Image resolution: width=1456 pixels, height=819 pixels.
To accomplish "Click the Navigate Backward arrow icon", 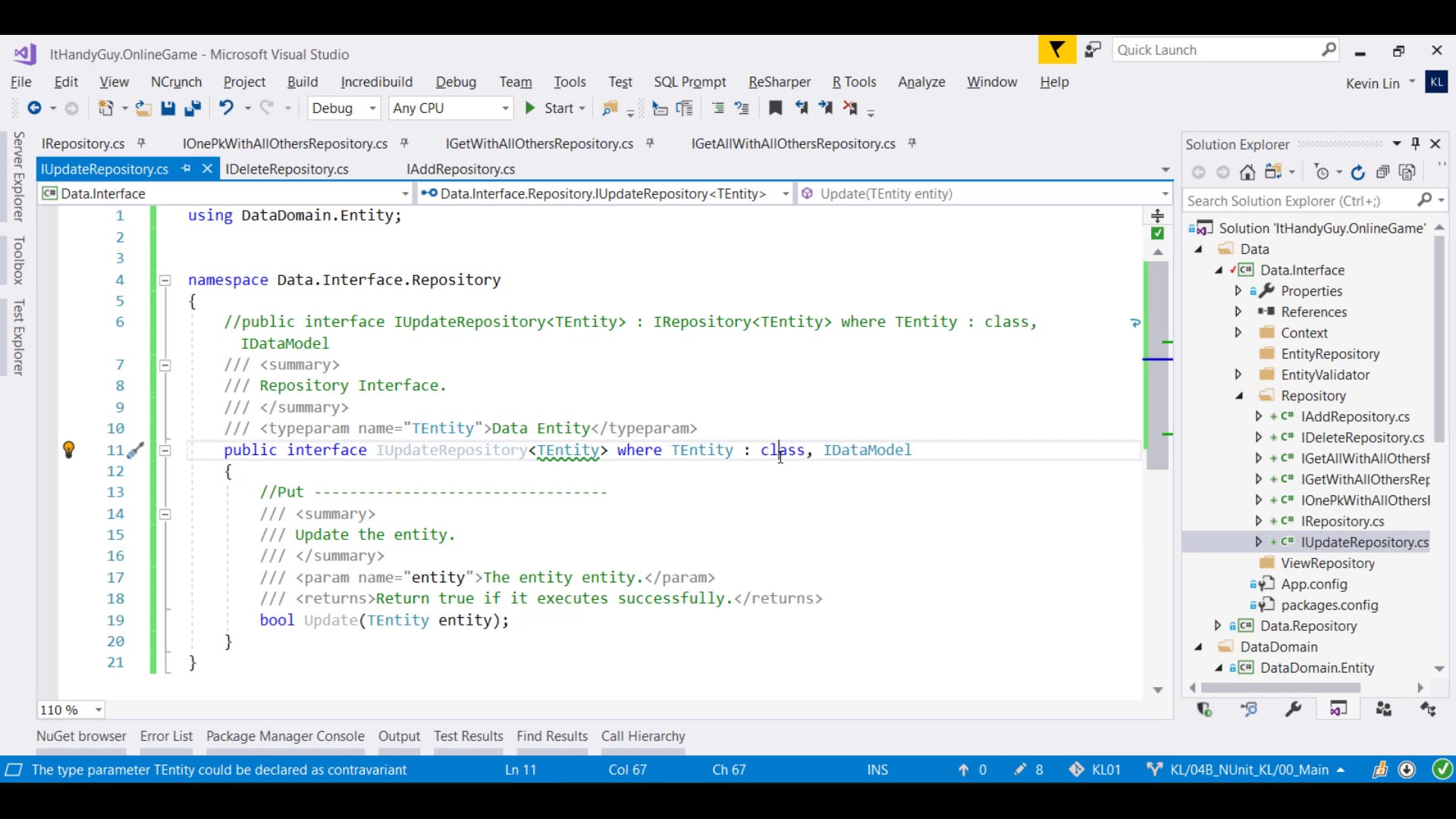I will [35, 108].
